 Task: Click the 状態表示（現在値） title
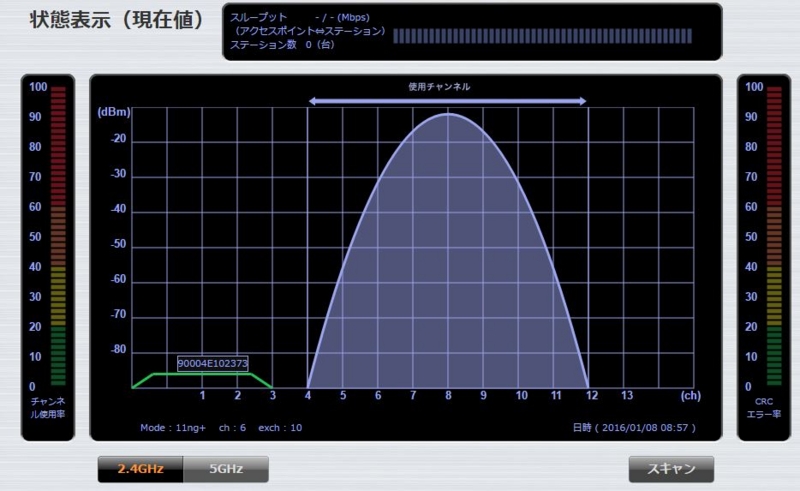[x=118, y=20]
